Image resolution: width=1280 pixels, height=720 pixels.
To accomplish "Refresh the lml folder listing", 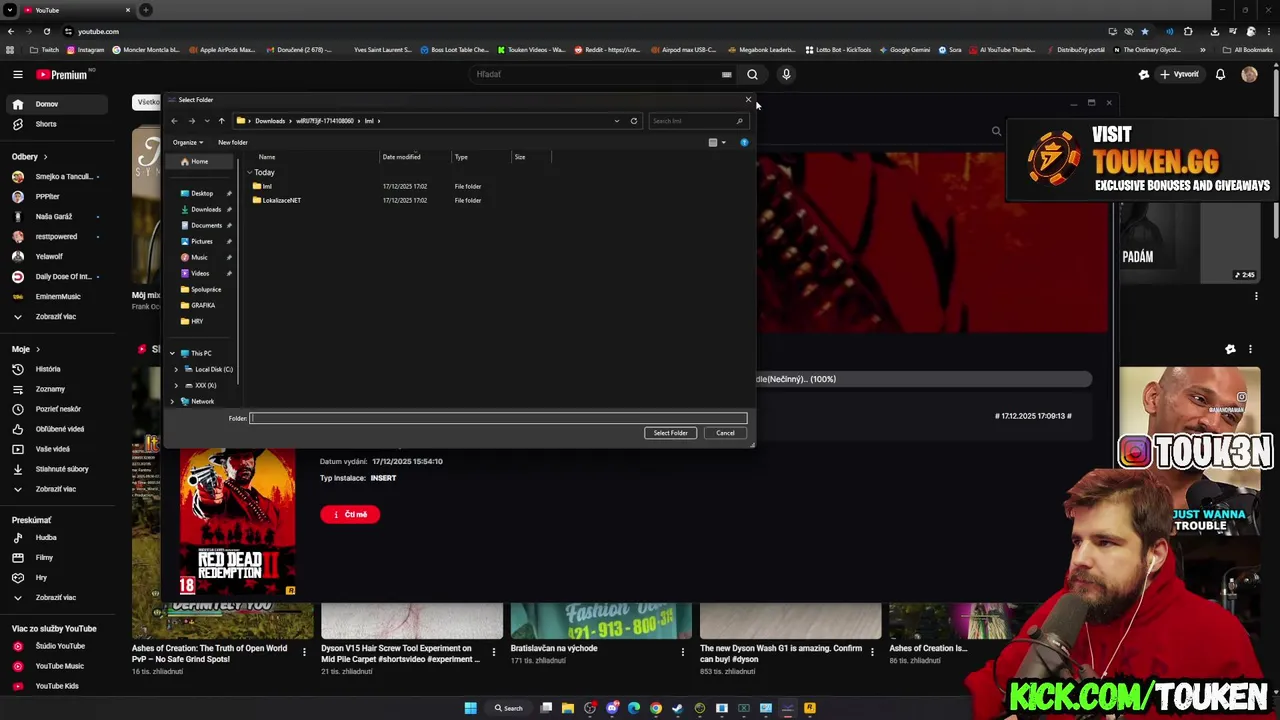I will [633, 121].
